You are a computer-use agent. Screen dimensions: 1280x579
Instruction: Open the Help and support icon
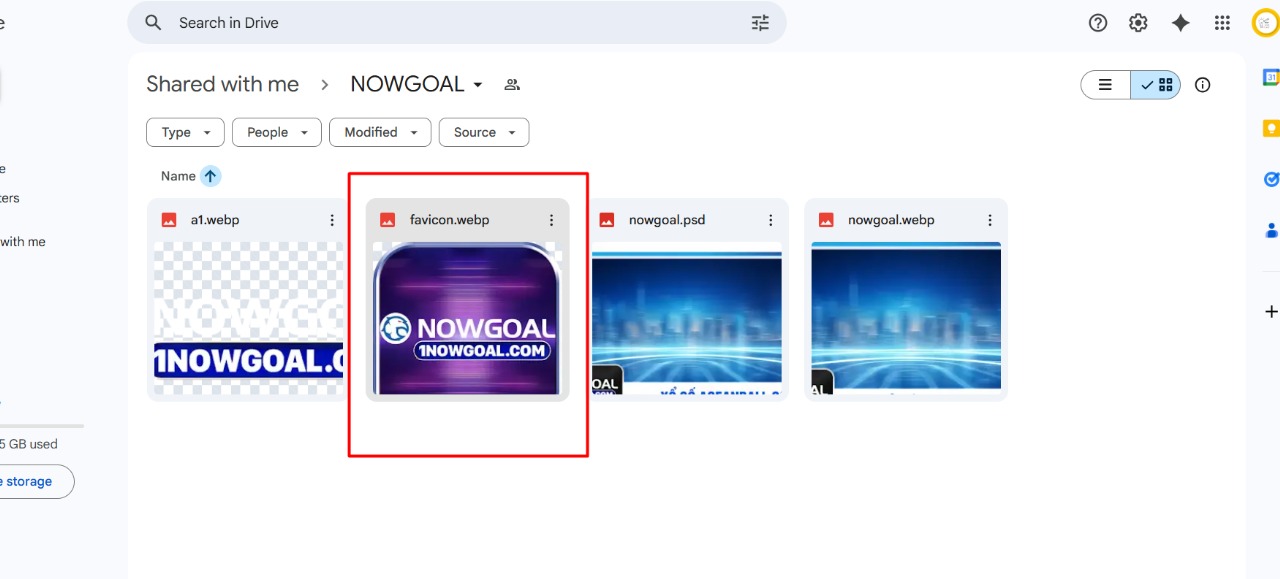tap(1098, 23)
